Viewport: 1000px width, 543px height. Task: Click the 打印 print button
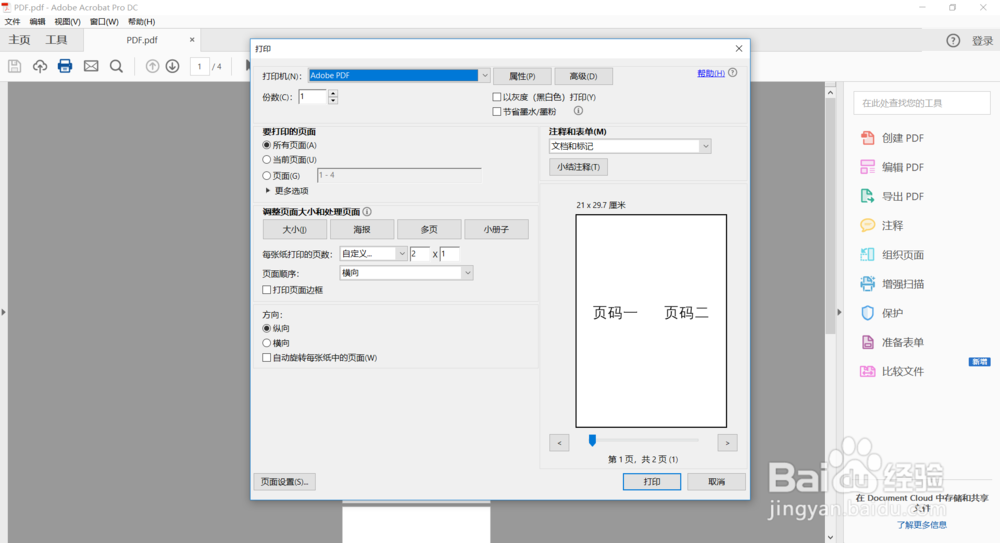tap(652, 482)
